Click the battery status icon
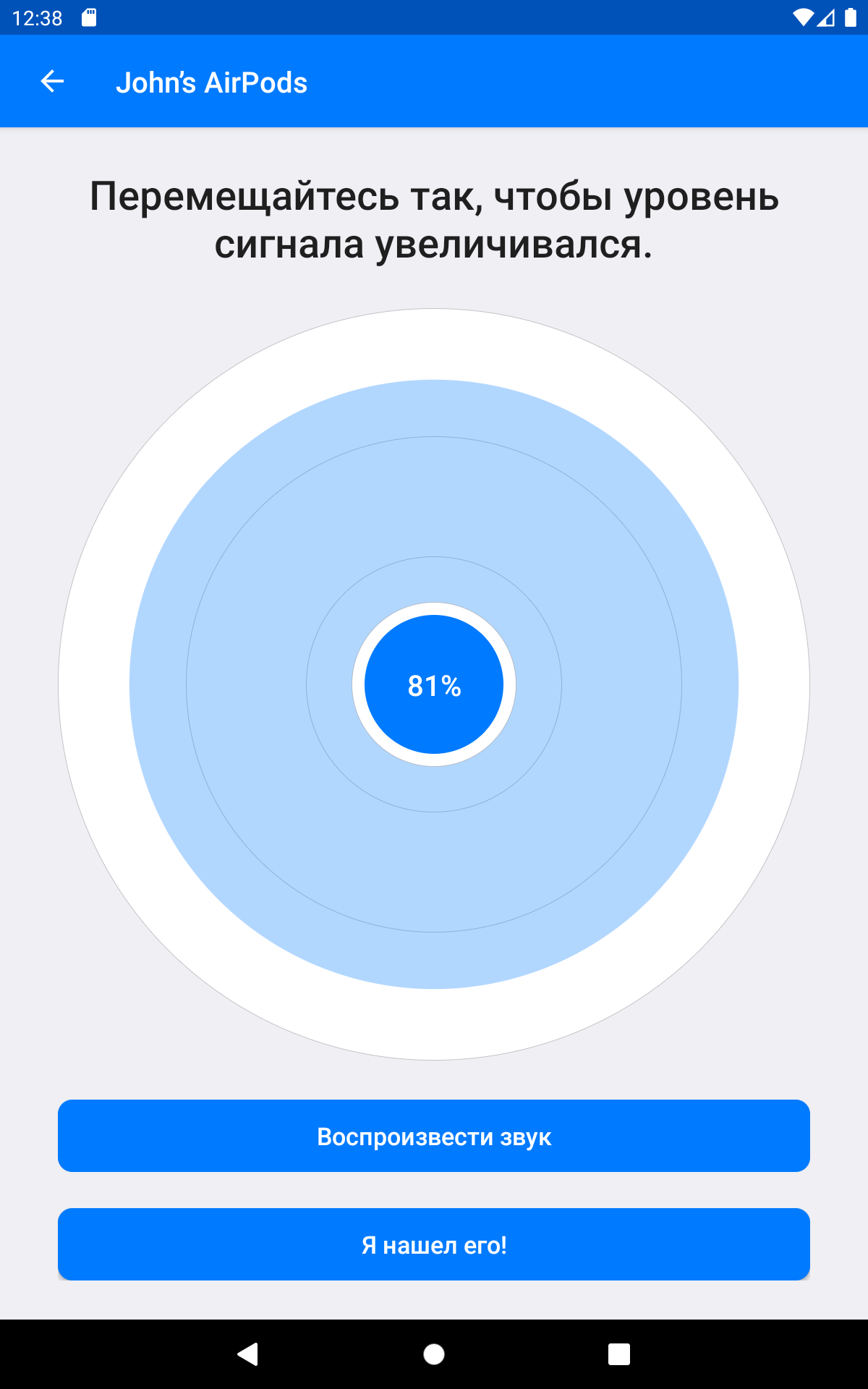This screenshot has width=868, height=1389. [851, 17]
